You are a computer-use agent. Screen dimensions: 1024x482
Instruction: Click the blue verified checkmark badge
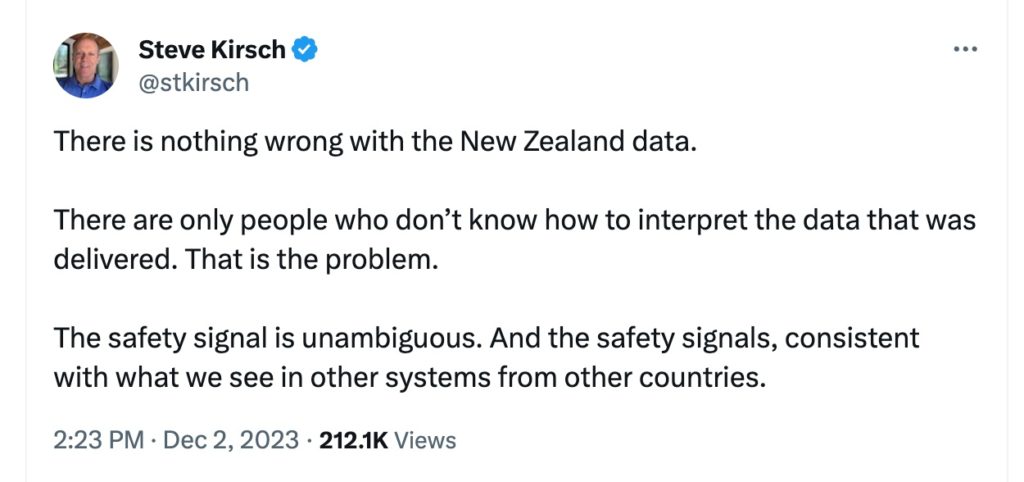tap(305, 49)
